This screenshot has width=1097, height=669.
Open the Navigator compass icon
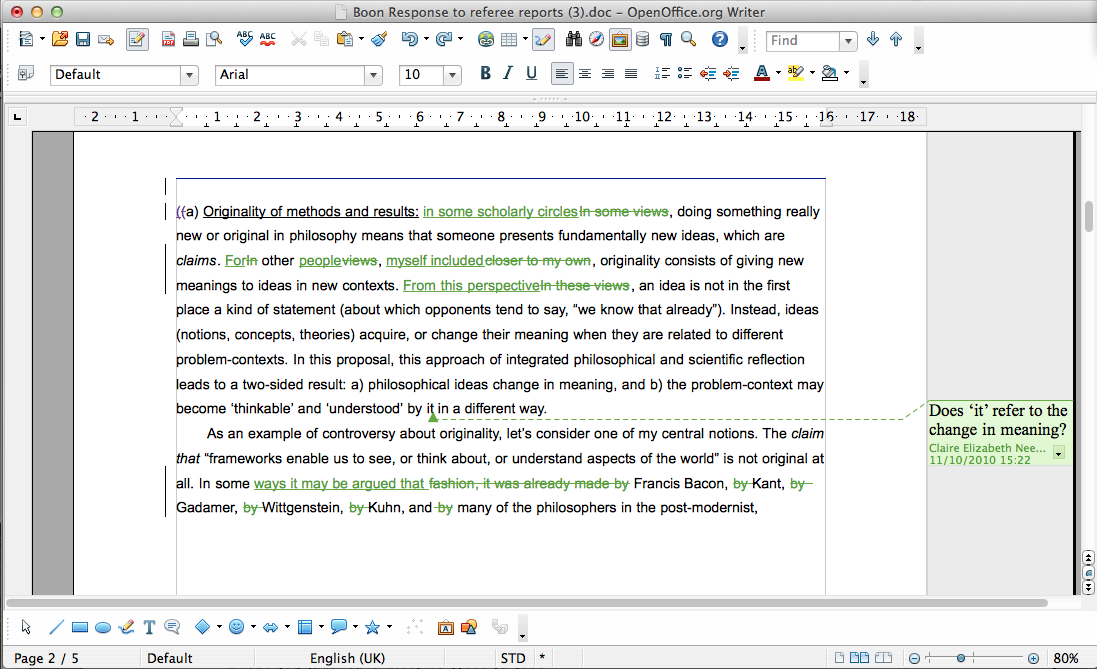(x=596, y=39)
